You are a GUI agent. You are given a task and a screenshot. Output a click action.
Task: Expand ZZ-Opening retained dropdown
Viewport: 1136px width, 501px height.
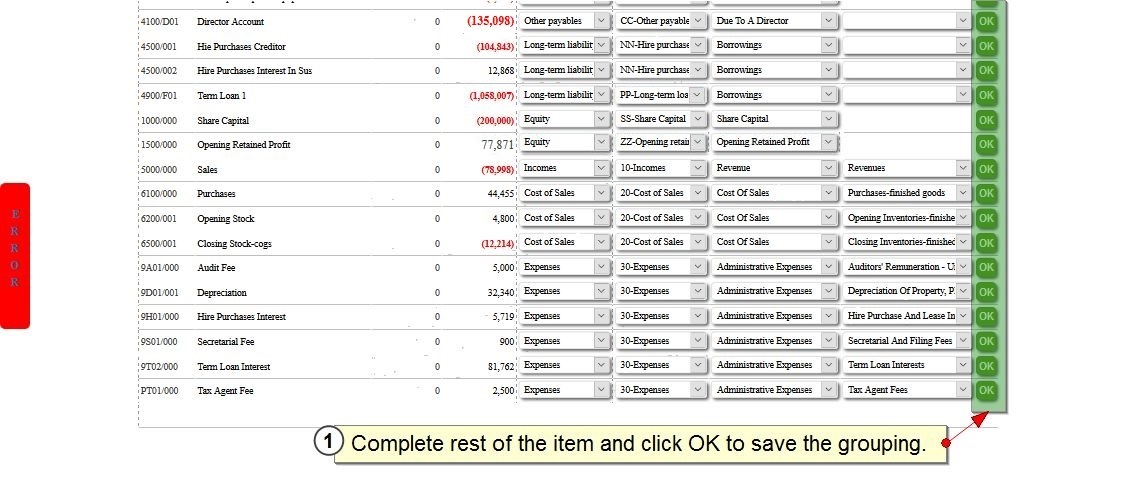click(661, 142)
